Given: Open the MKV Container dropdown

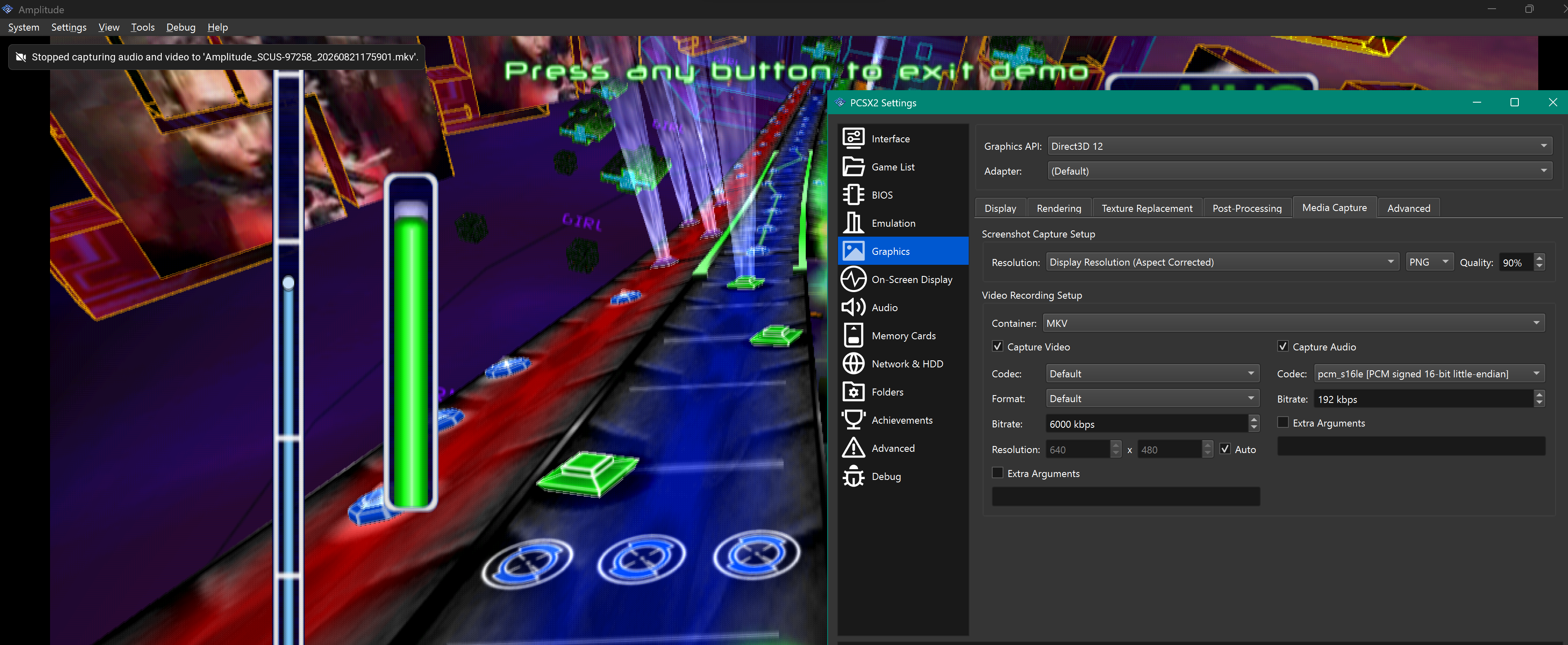Looking at the screenshot, I should [x=1293, y=323].
